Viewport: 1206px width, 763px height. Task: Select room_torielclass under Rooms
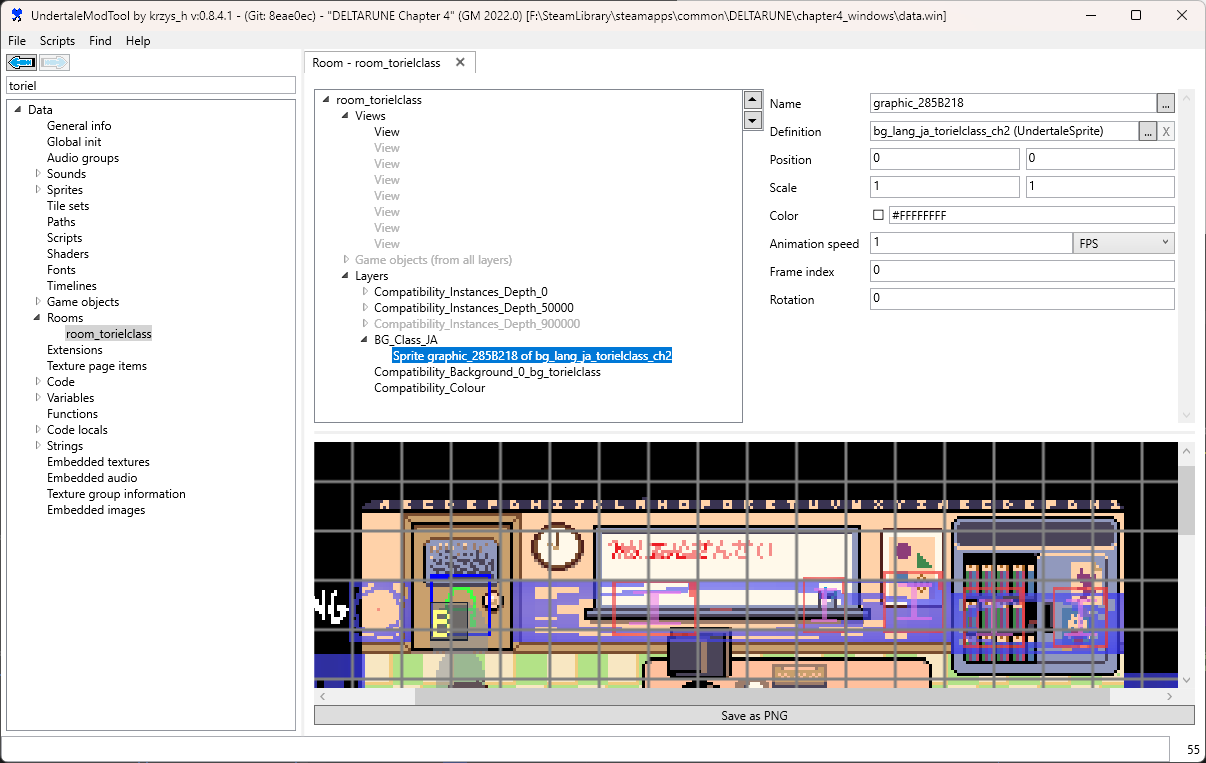109,334
